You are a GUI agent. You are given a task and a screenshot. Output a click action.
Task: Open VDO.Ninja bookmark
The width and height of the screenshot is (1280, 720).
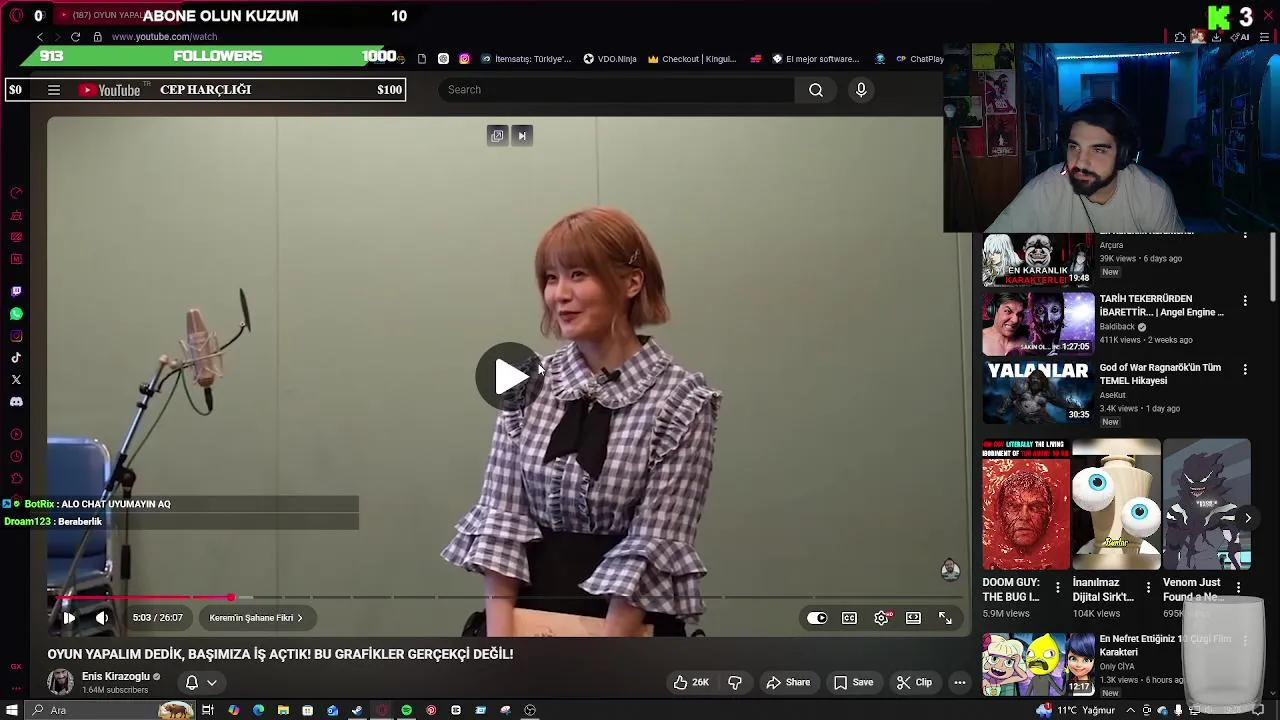[609, 59]
